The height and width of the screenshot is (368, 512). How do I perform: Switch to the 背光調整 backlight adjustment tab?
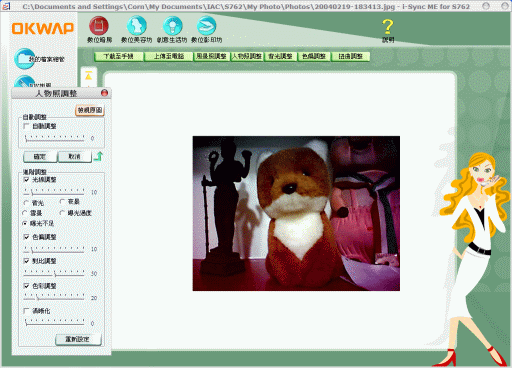click(281, 56)
